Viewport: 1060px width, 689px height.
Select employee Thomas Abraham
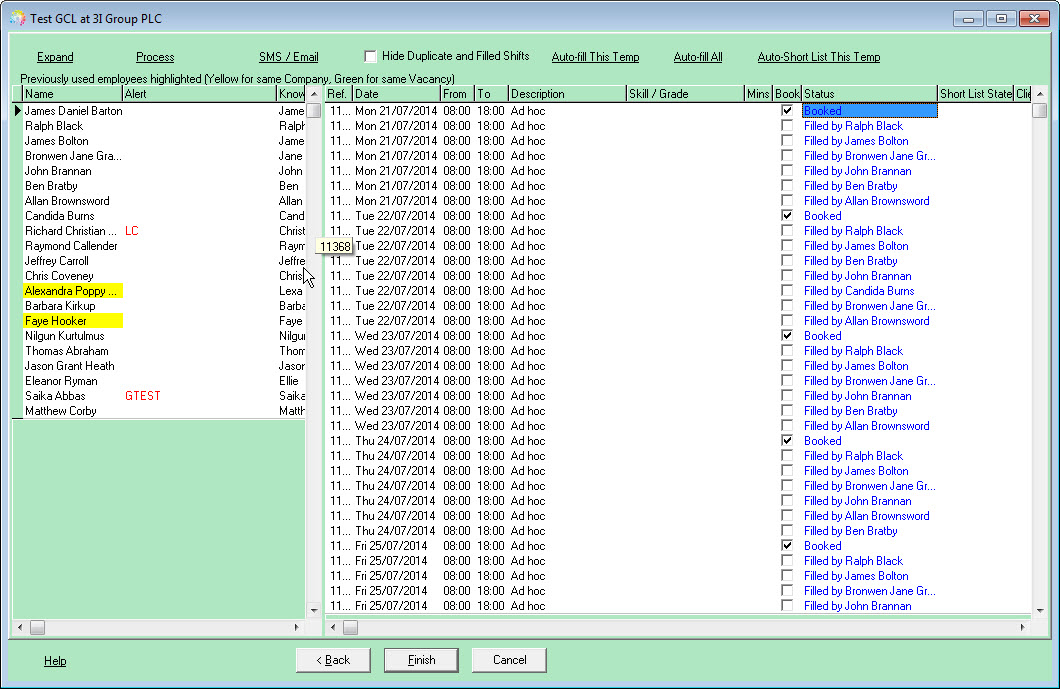[67, 351]
